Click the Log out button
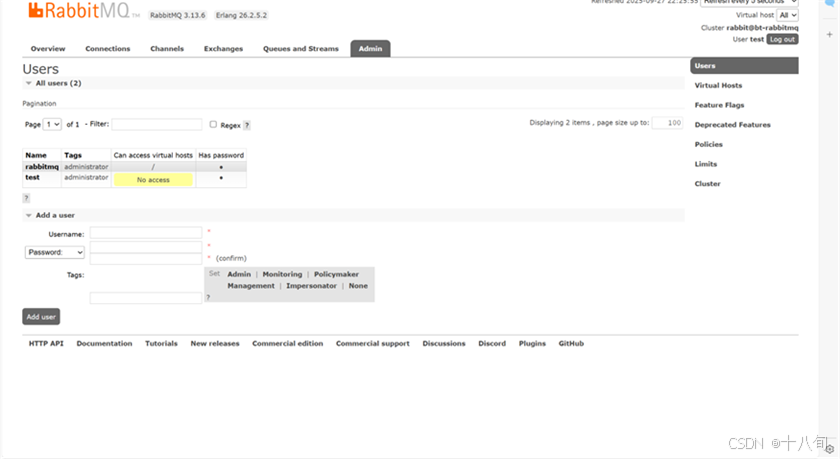 coord(782,40)
